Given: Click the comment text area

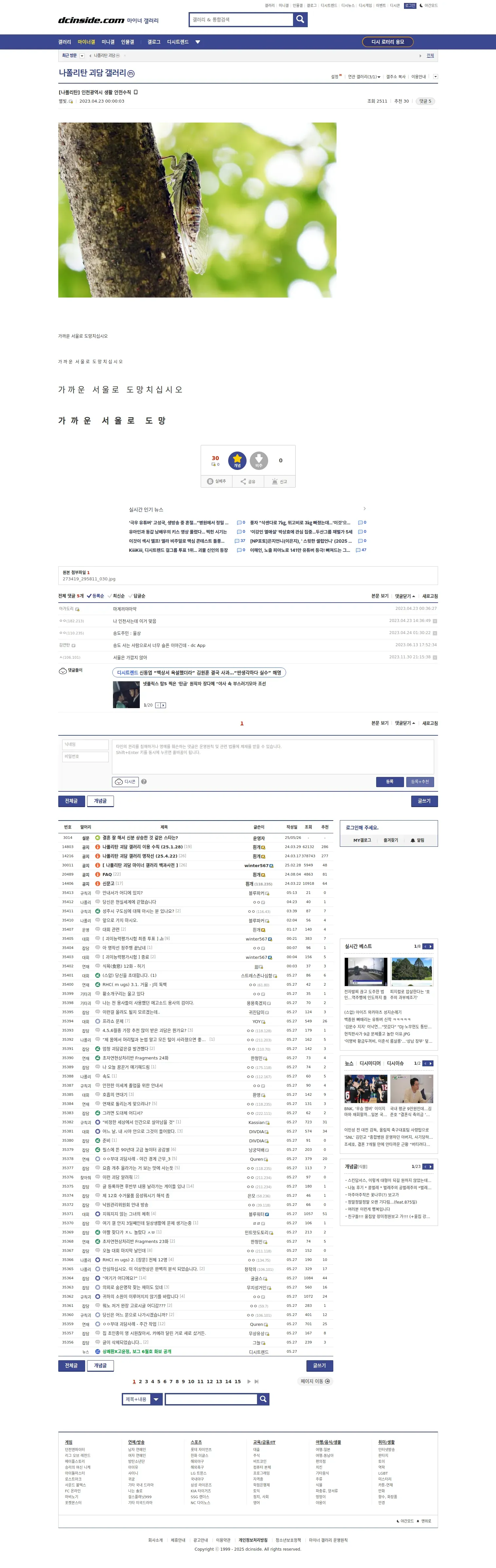Looking at the screenshot, I should point(273,757).
